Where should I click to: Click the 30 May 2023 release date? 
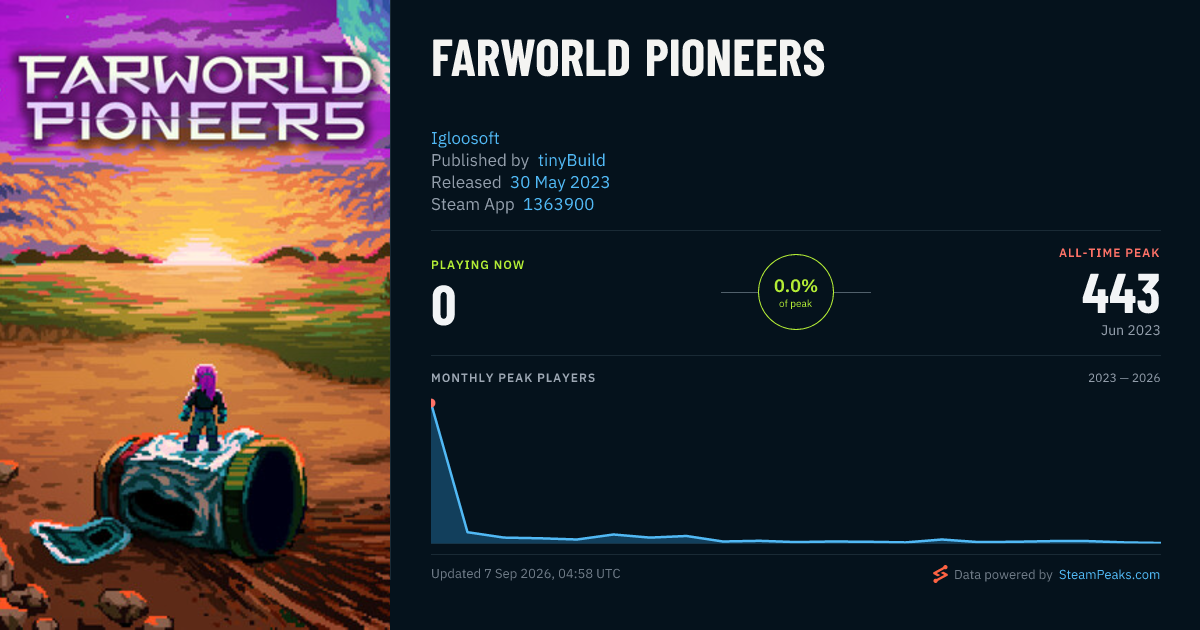[x=560, y=182]
